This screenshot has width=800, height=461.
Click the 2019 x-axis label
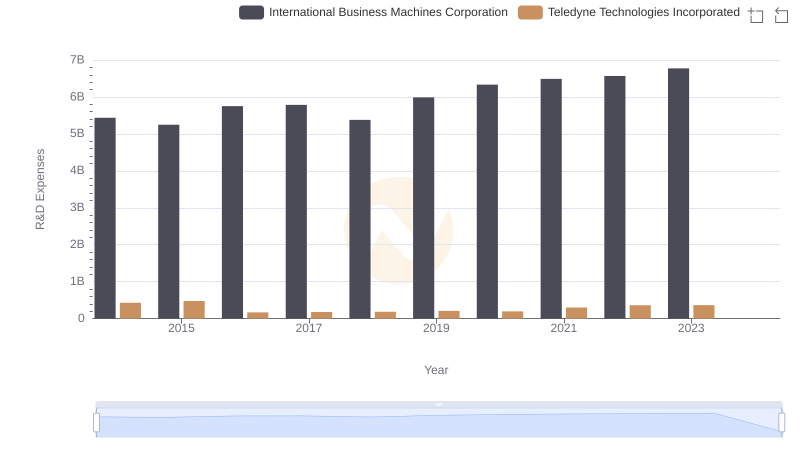point(436,328)
